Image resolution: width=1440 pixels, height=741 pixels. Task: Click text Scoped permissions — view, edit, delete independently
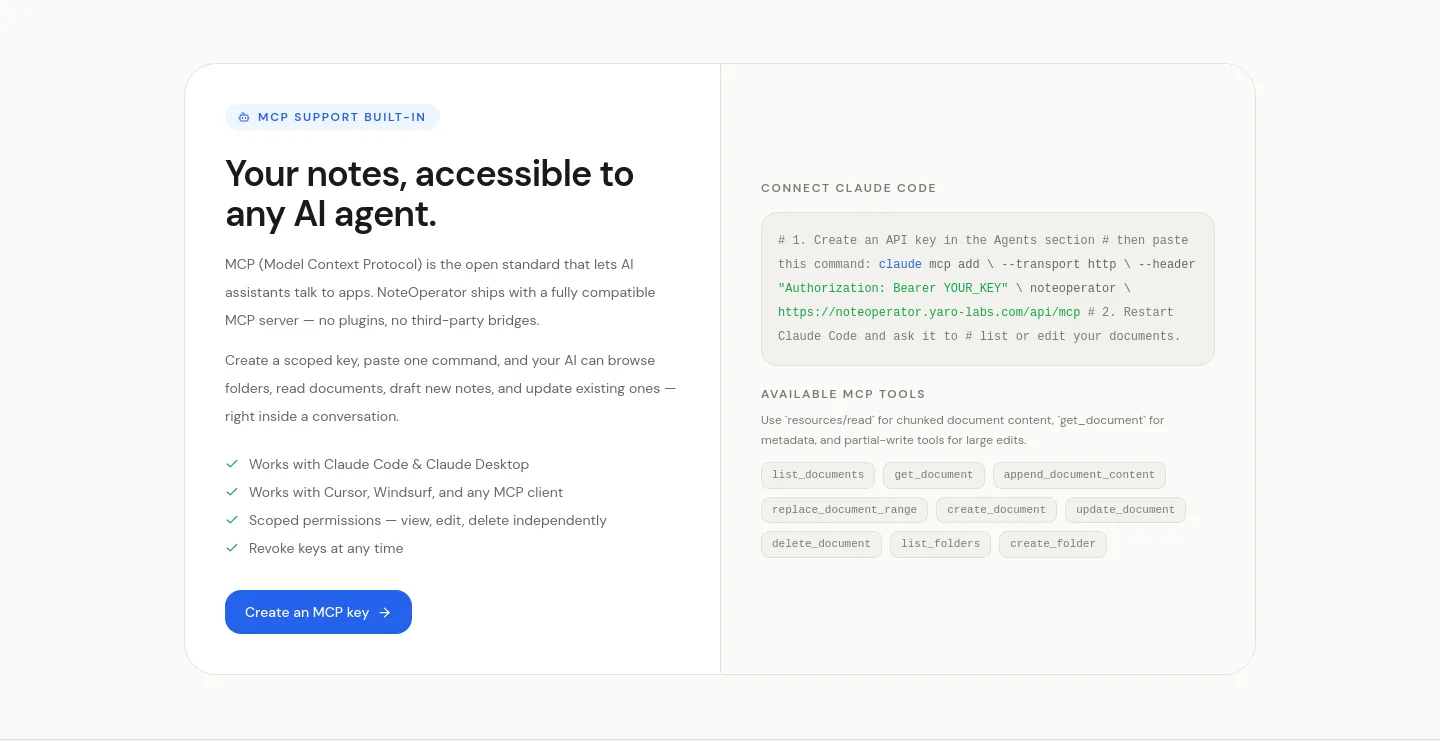428,520
